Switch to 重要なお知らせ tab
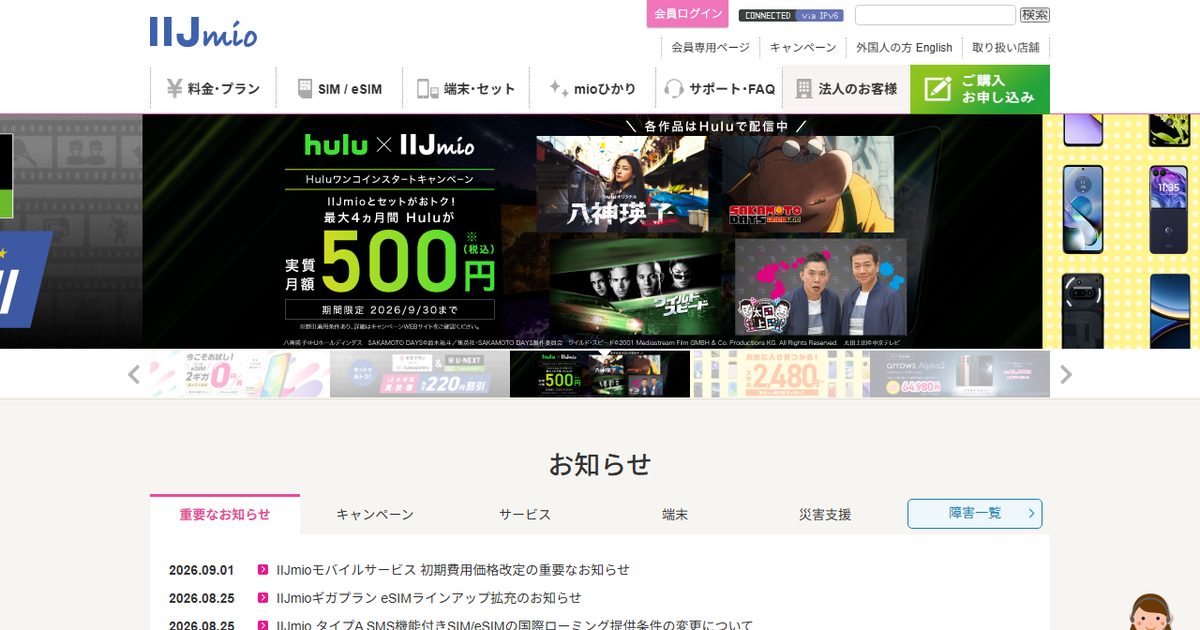The height and width of the screenshot is (630, 1200). point(225,514)
